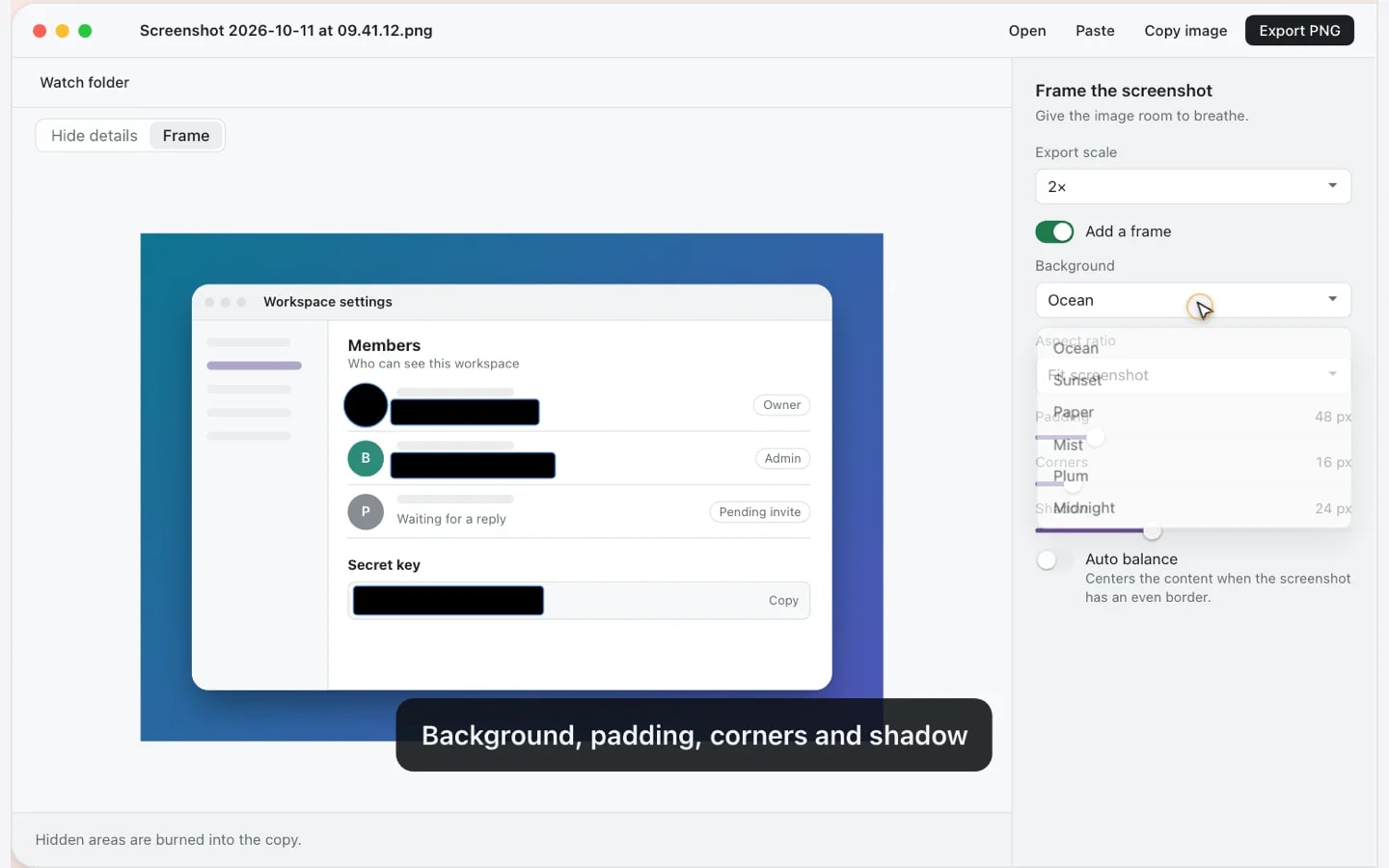
Task: Collapse the Background dropdown showing Ocean
Action: (x=1192, y=300)
